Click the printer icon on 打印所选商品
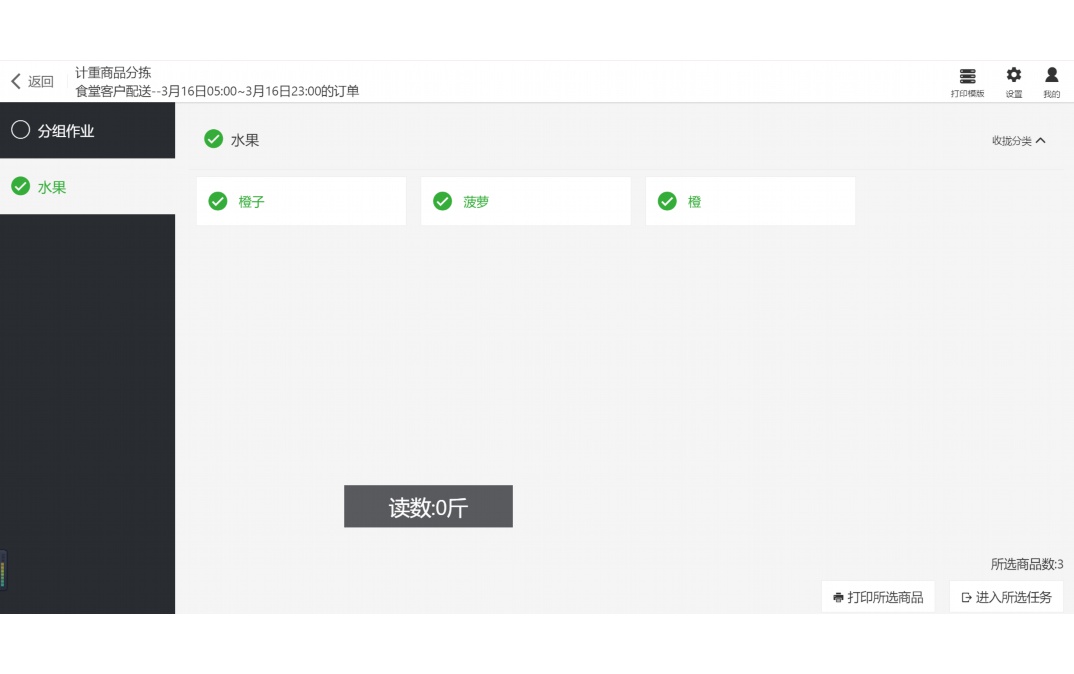The image size is (1074, 674). (836, 597)
